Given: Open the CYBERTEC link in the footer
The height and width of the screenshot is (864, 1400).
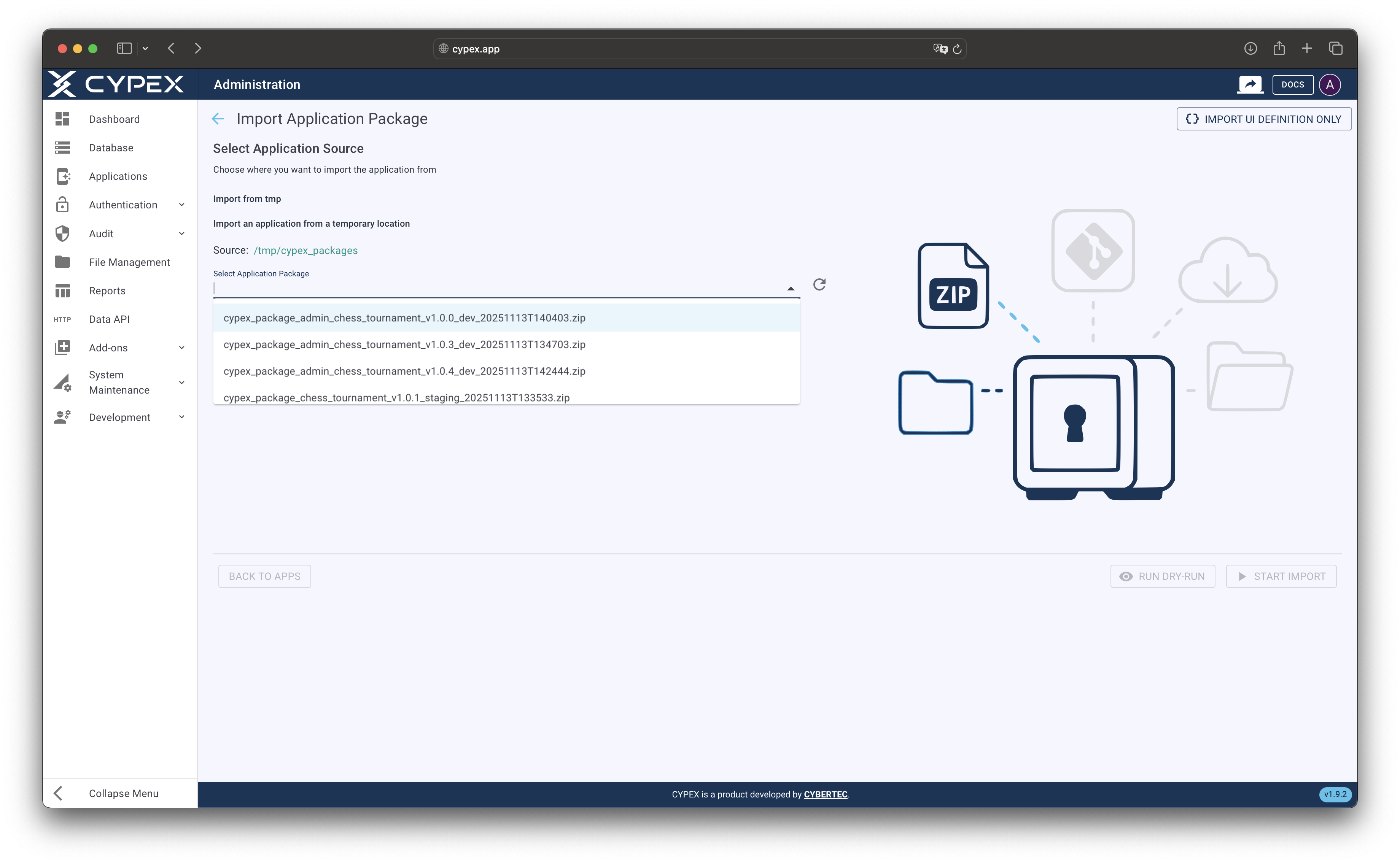Looking at the screenshot, I should click(x=826, y=794).
